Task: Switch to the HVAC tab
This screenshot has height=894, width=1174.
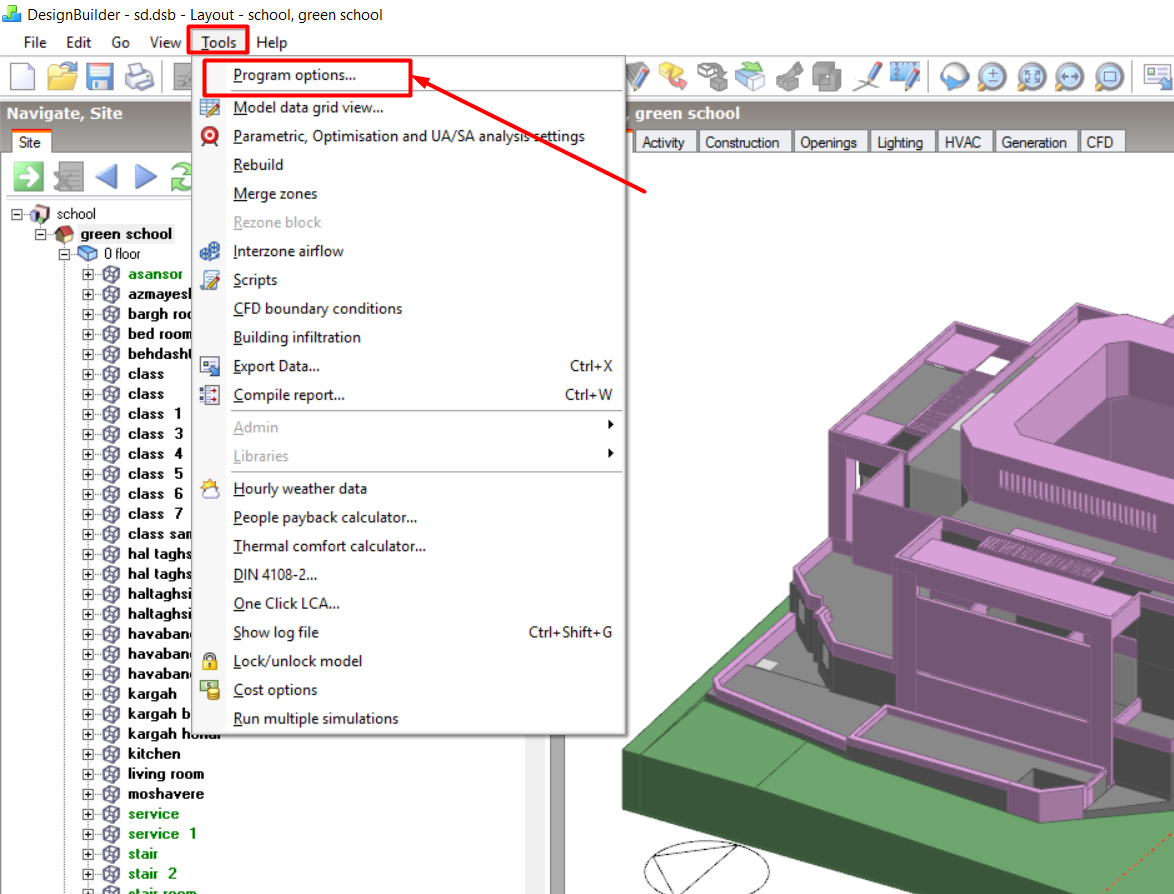Action: pos(962,142)
